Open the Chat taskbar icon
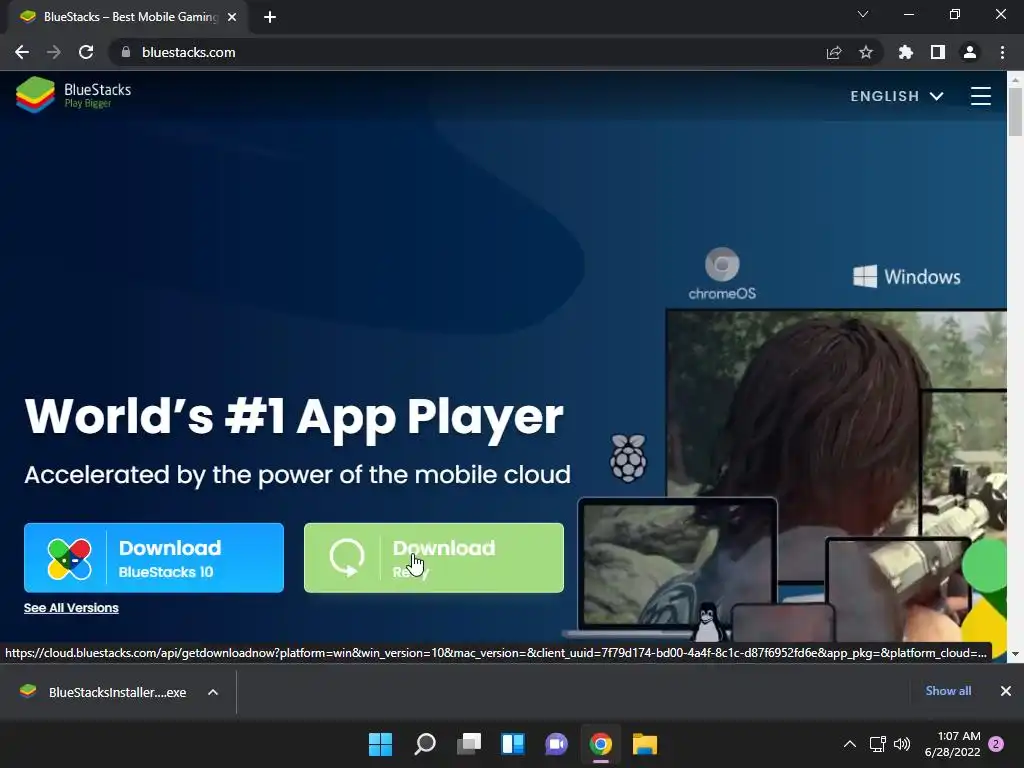 click(x=556, y=744)
